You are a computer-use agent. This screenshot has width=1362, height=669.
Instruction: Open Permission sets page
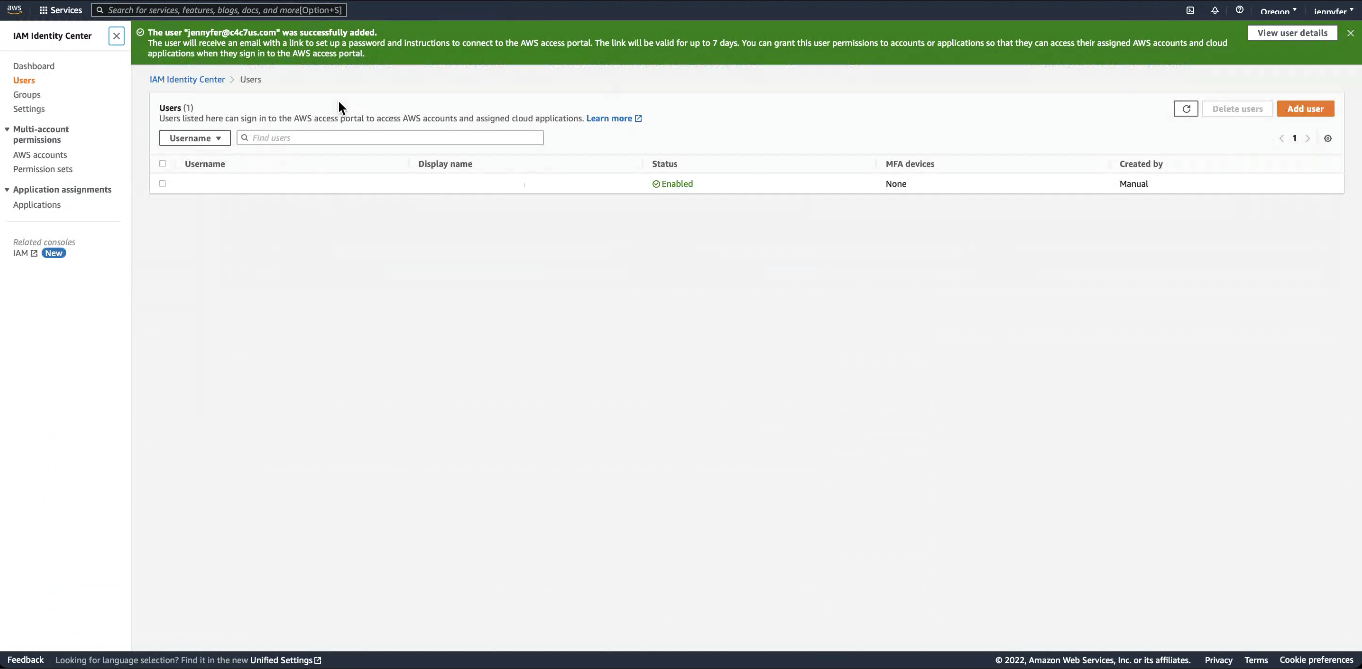43,169
